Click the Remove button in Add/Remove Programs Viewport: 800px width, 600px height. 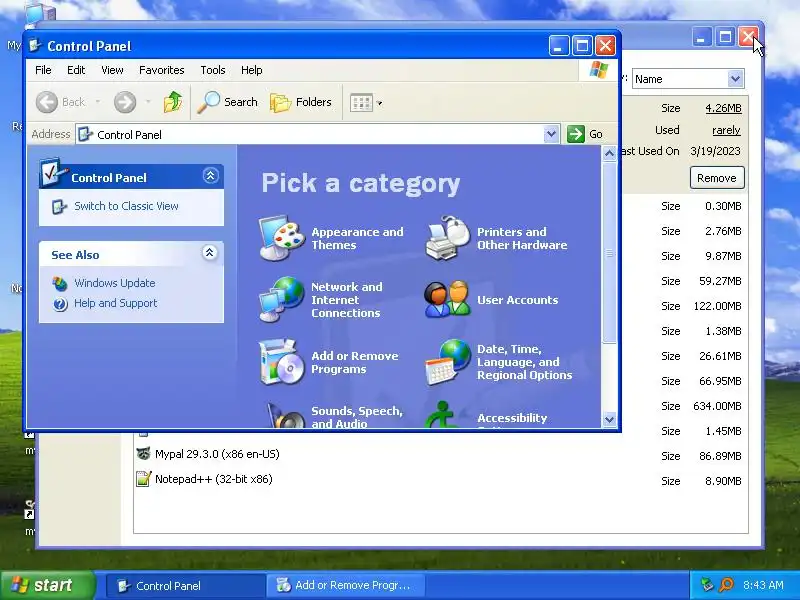(x=717, y=178)
